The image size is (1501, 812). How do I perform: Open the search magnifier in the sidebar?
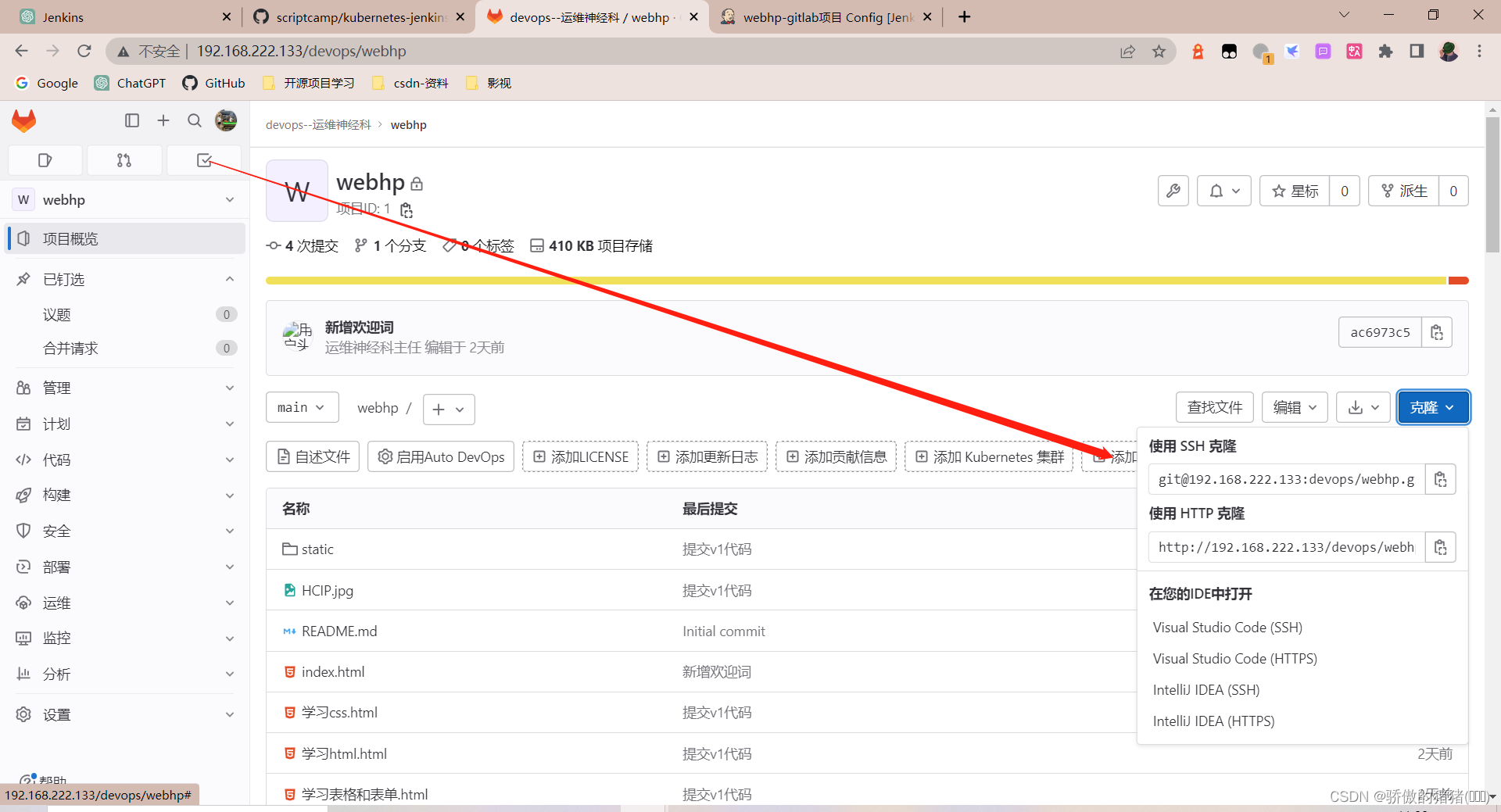(194, 121)
